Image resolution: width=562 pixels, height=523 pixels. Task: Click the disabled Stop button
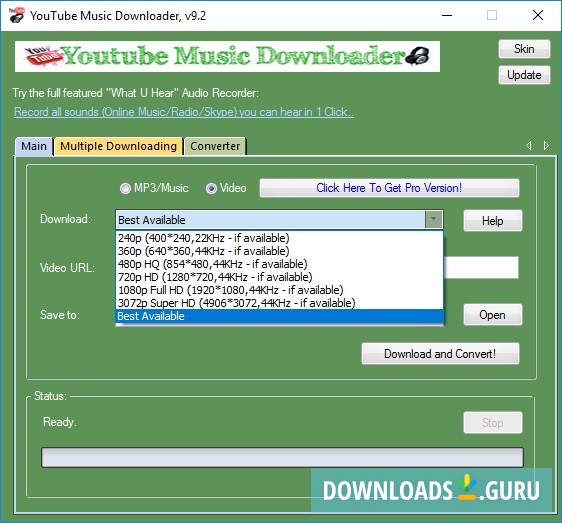point(492,423)
